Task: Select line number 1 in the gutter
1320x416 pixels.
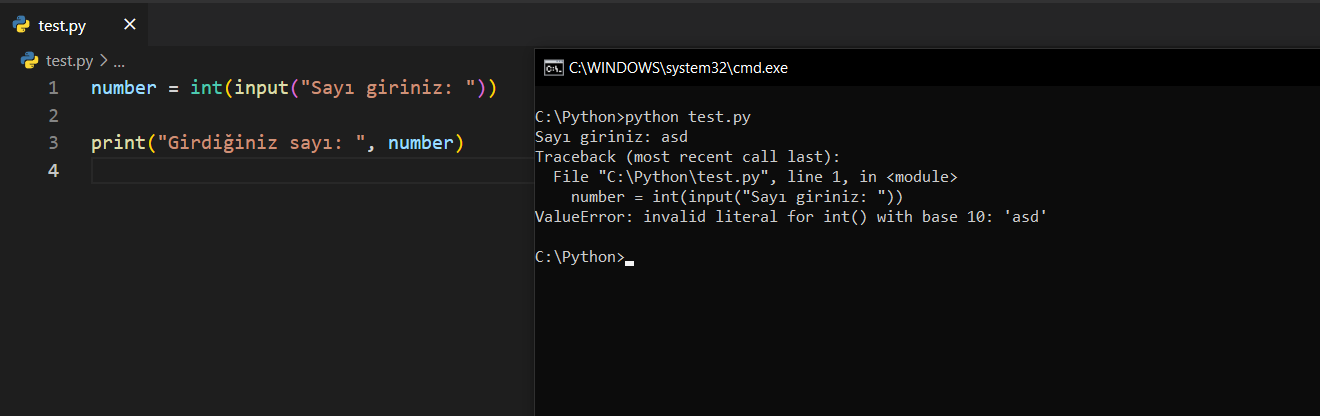Action: pyautogui.click(x=52, y=88)
